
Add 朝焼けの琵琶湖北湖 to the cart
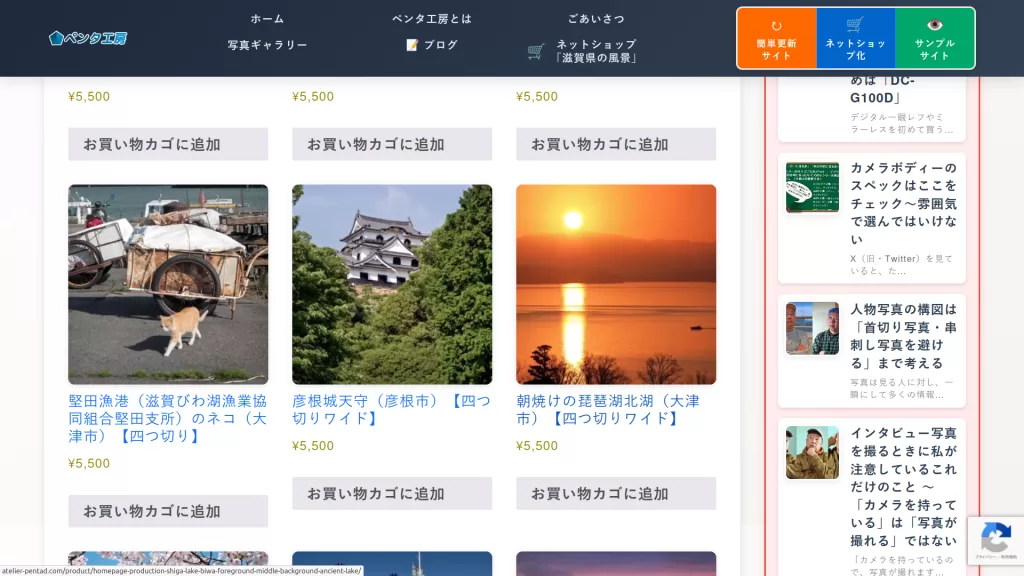pos(616,494)
